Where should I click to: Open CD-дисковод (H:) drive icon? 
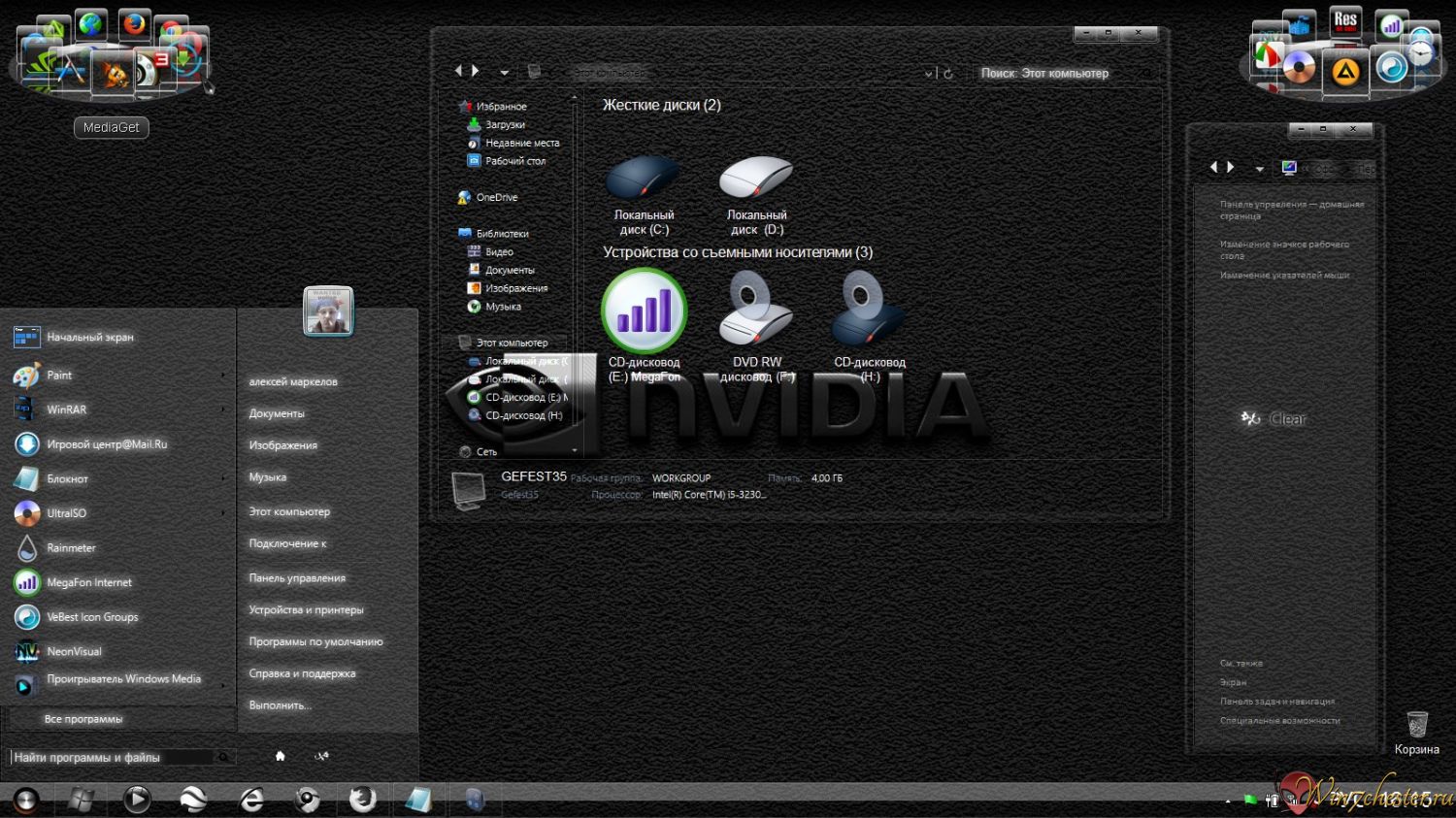[x=870, y=325]
